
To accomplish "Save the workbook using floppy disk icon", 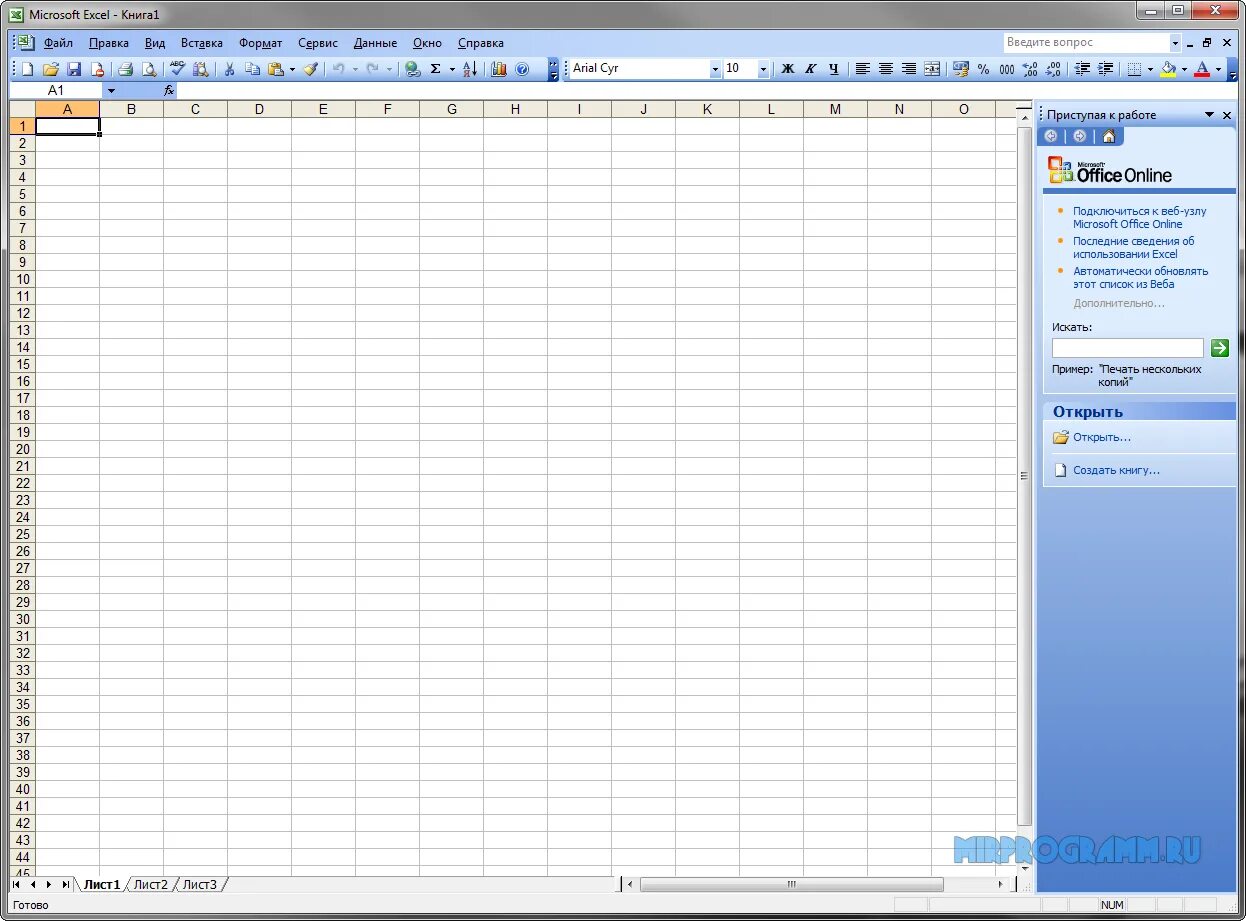I will [x=74, y=69].
